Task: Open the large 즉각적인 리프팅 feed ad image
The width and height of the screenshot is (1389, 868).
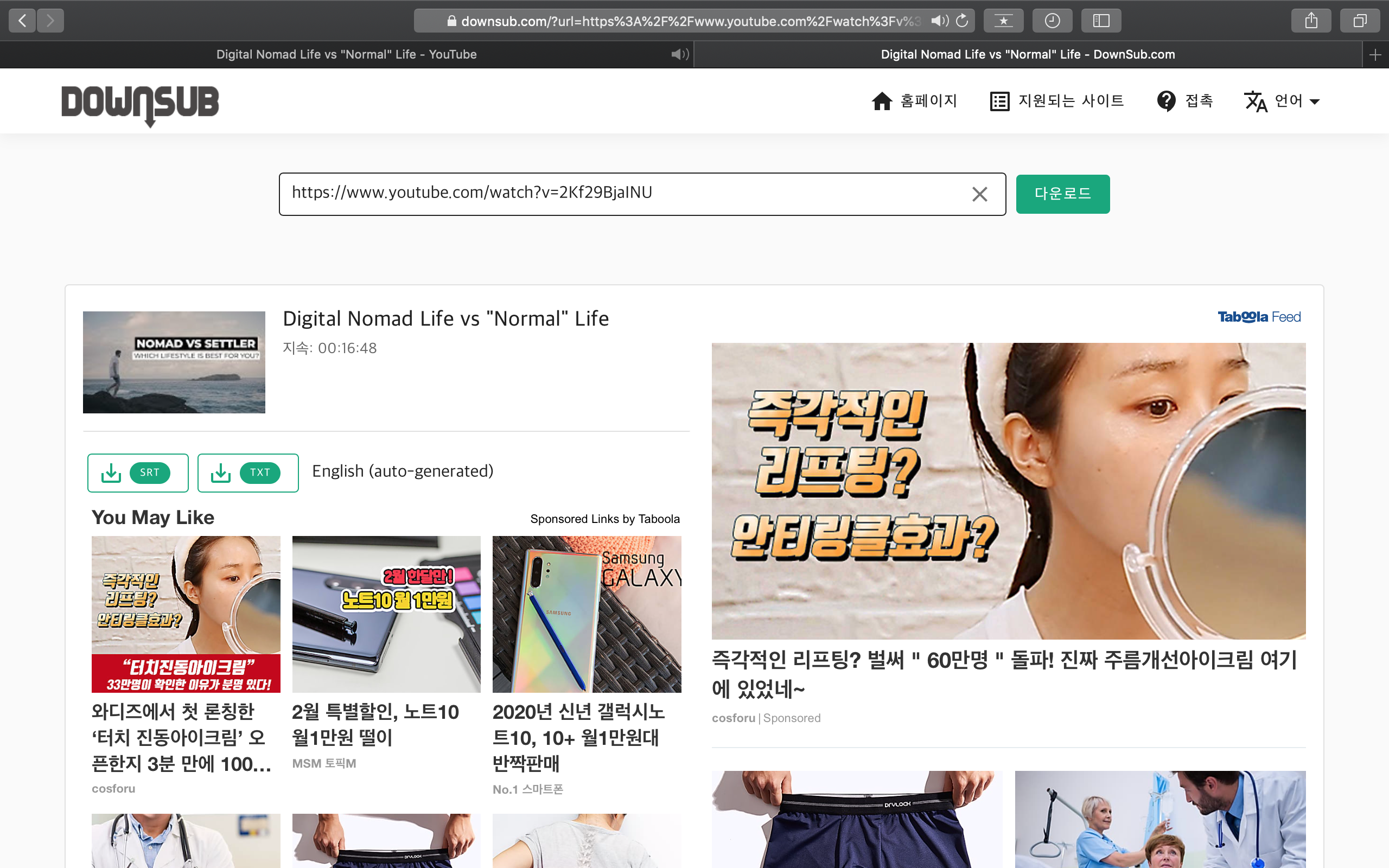Action: [1009, 491]
